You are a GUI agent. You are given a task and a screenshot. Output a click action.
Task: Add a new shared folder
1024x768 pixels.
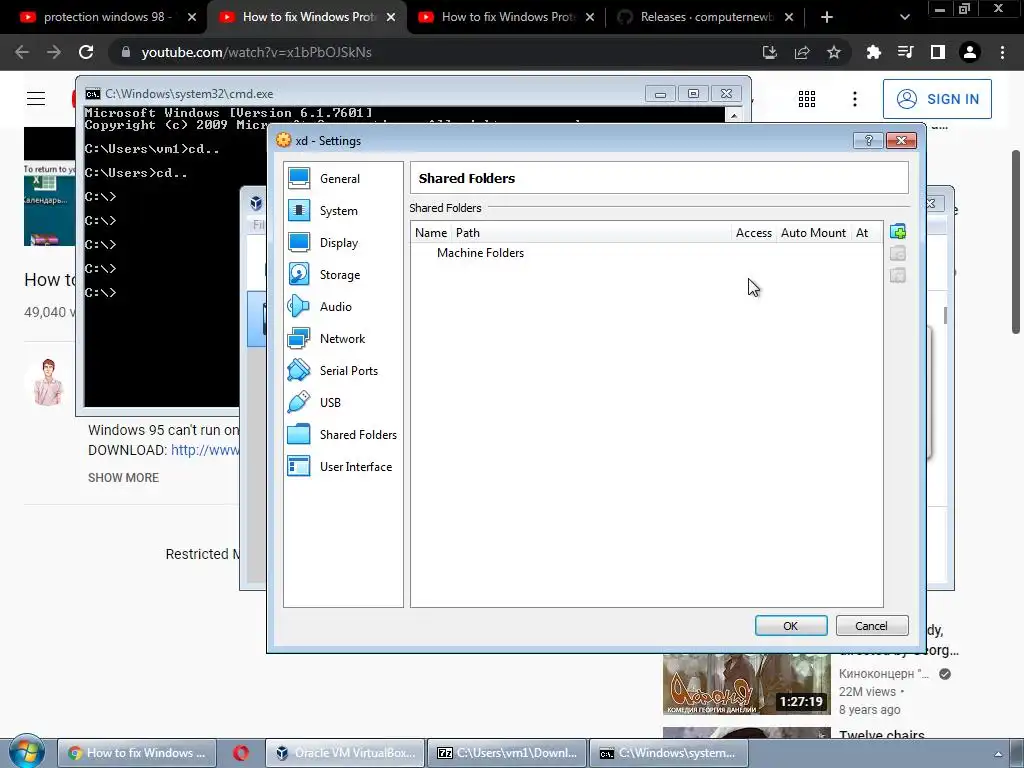coord(898,232)
